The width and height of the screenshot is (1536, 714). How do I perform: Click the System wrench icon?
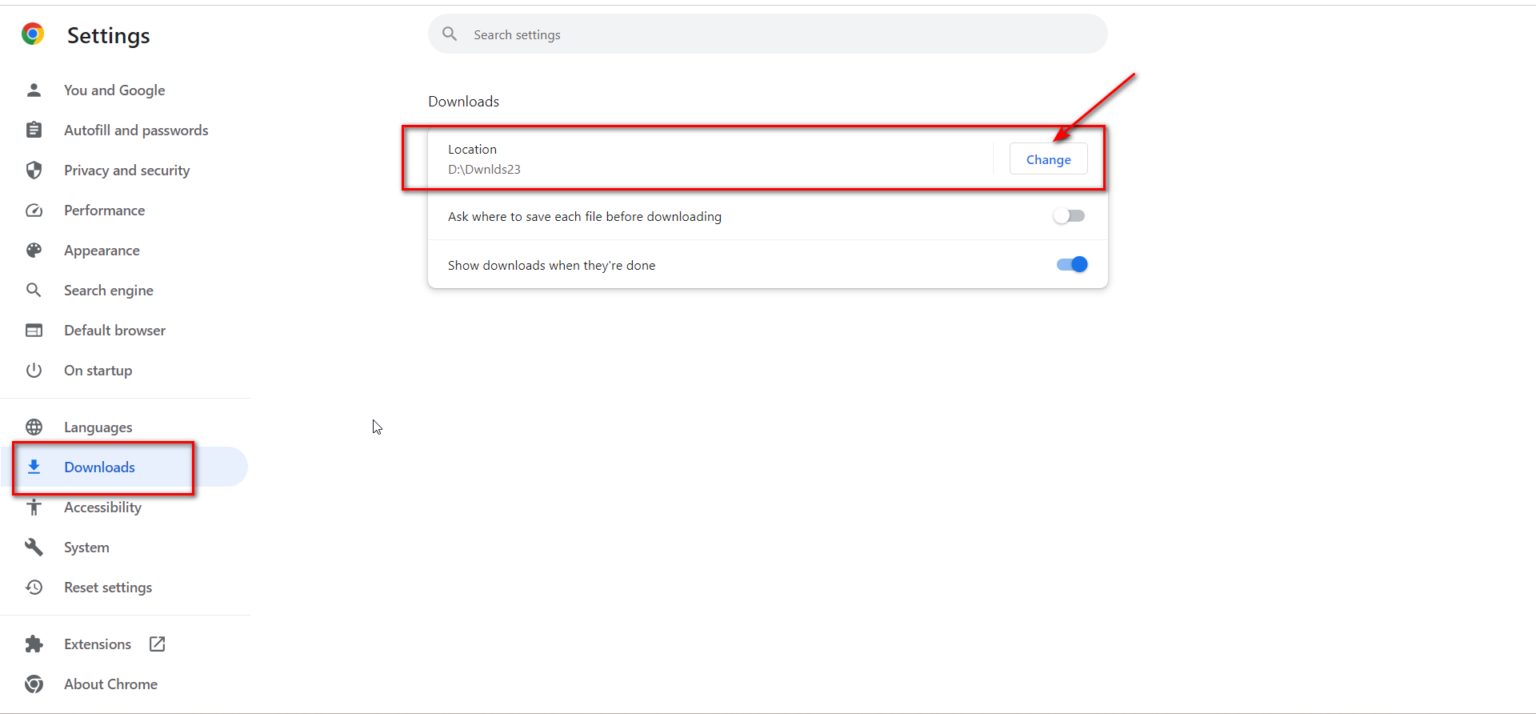34,547
